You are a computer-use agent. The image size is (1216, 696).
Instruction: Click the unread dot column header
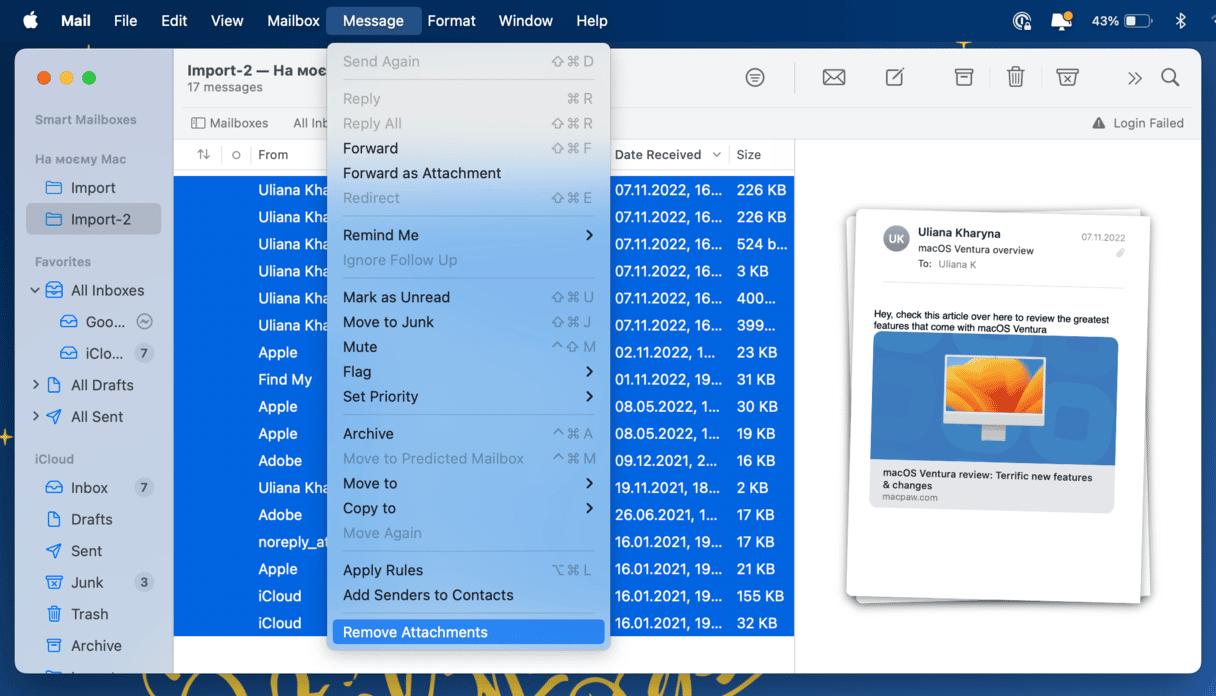point(236,155)
